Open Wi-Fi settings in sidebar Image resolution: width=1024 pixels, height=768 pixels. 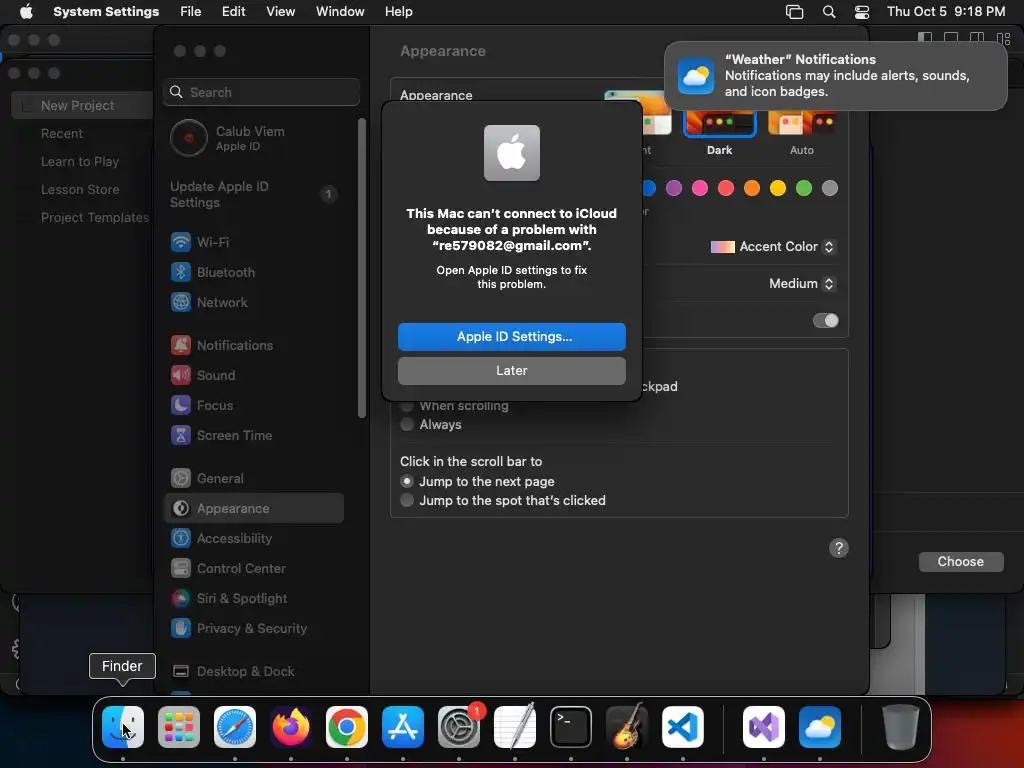(254, 242)
